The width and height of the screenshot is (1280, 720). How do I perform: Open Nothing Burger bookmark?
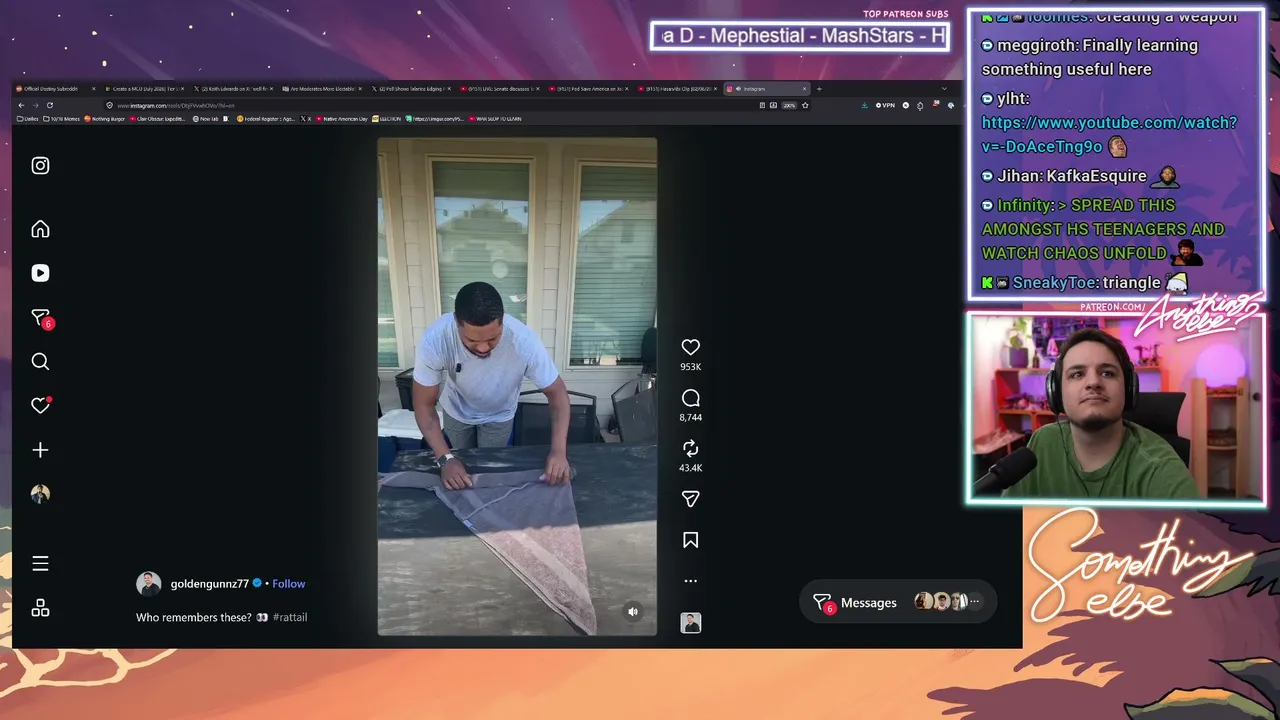click(105, 119)
